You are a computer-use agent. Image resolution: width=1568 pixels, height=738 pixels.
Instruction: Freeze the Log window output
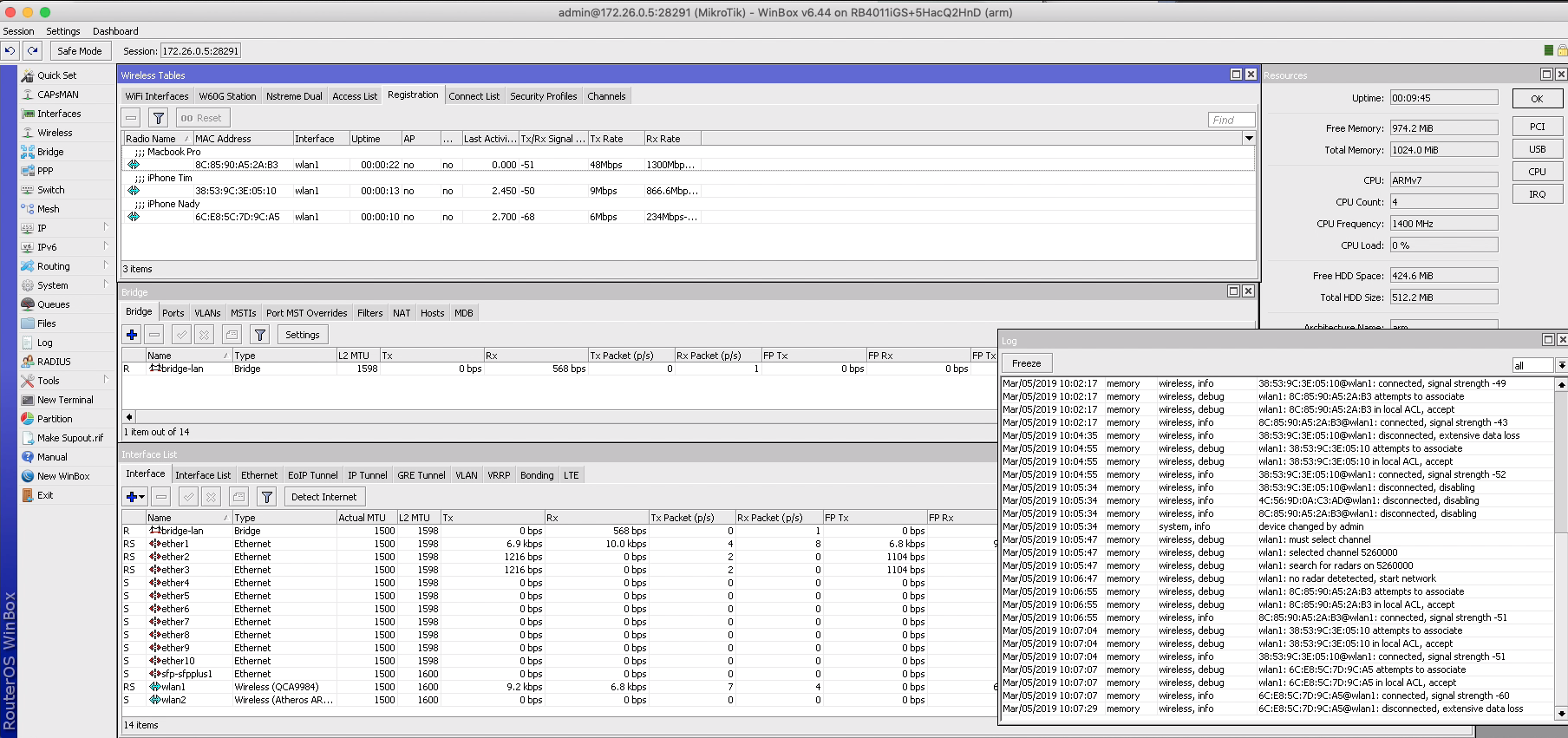click(1027, 363)
